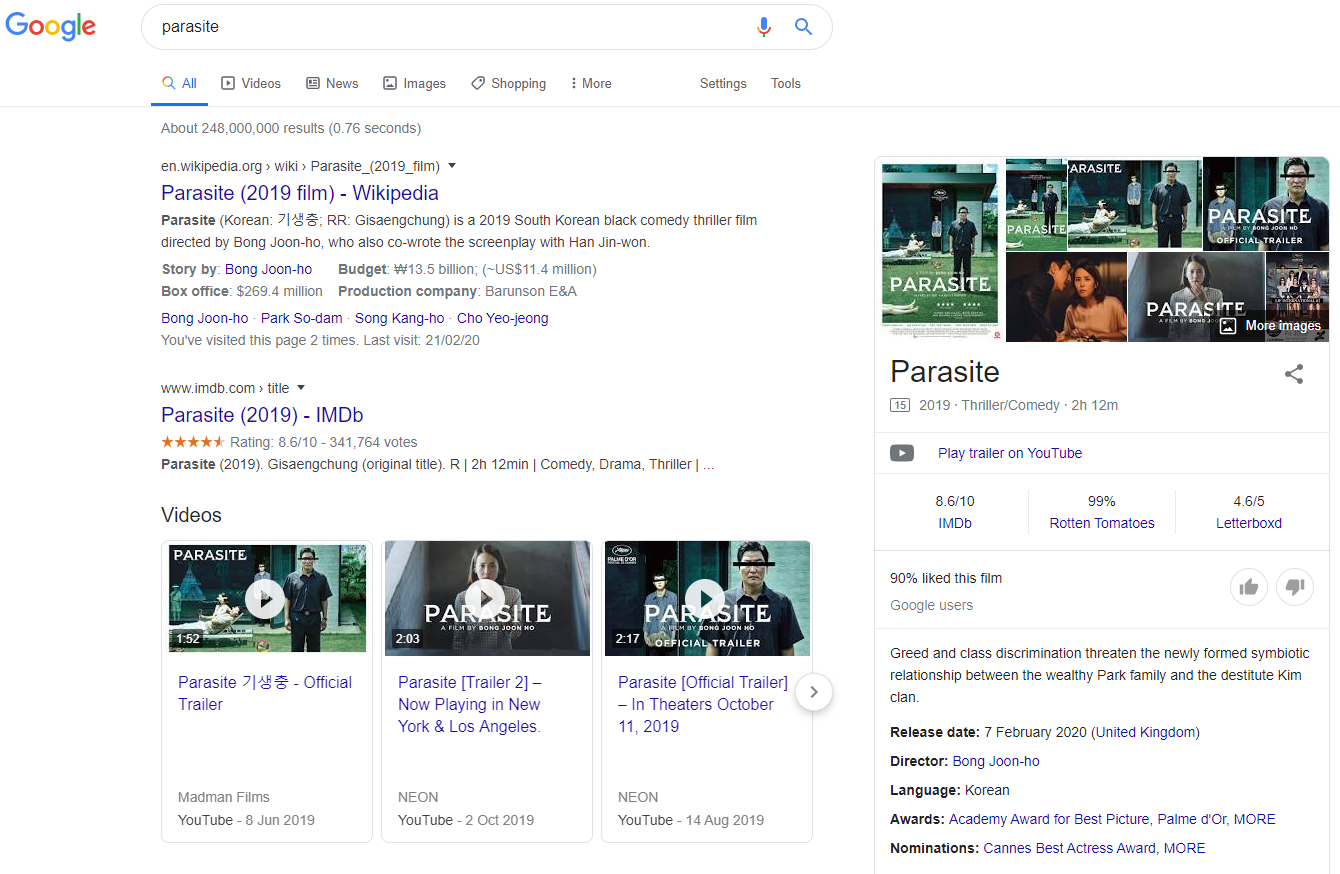Switch to the Shopping tab
The height and width of the screenshot is (874, 1340).
[508, 83]
